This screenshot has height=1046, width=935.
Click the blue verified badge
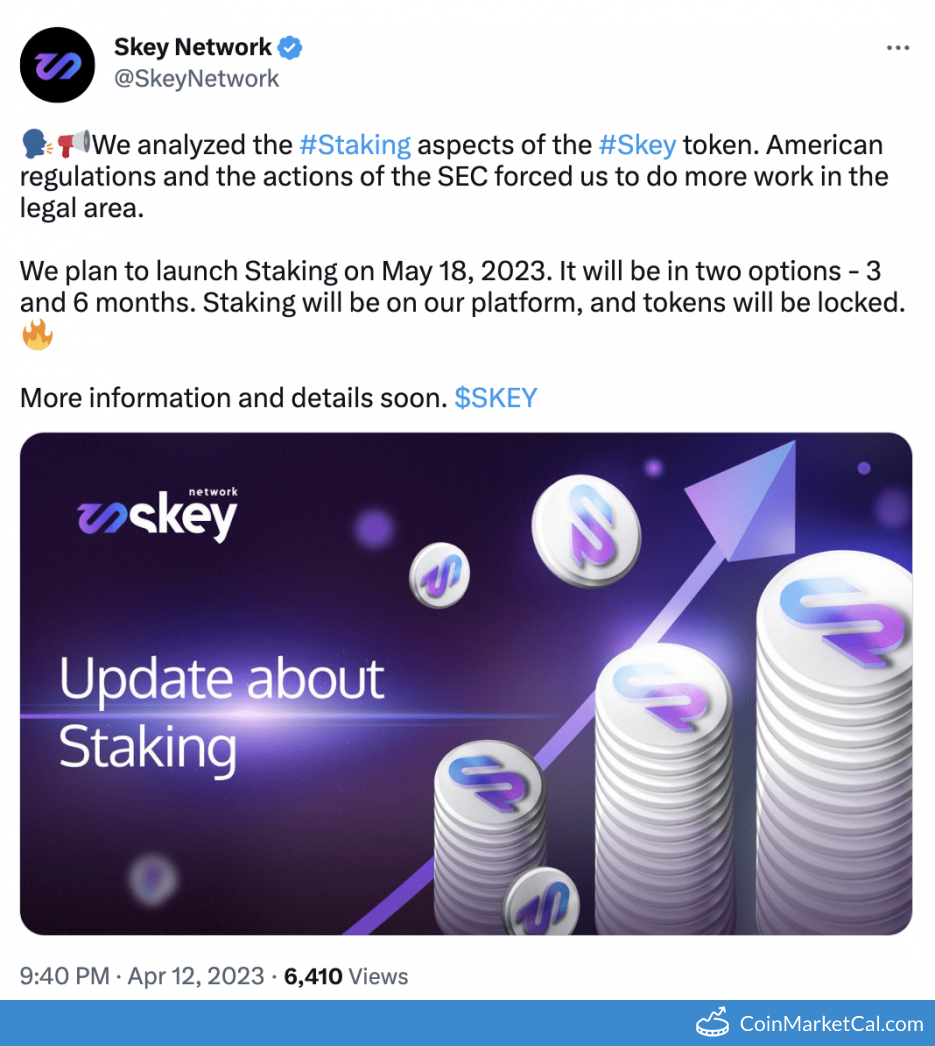tap(290, 47)
